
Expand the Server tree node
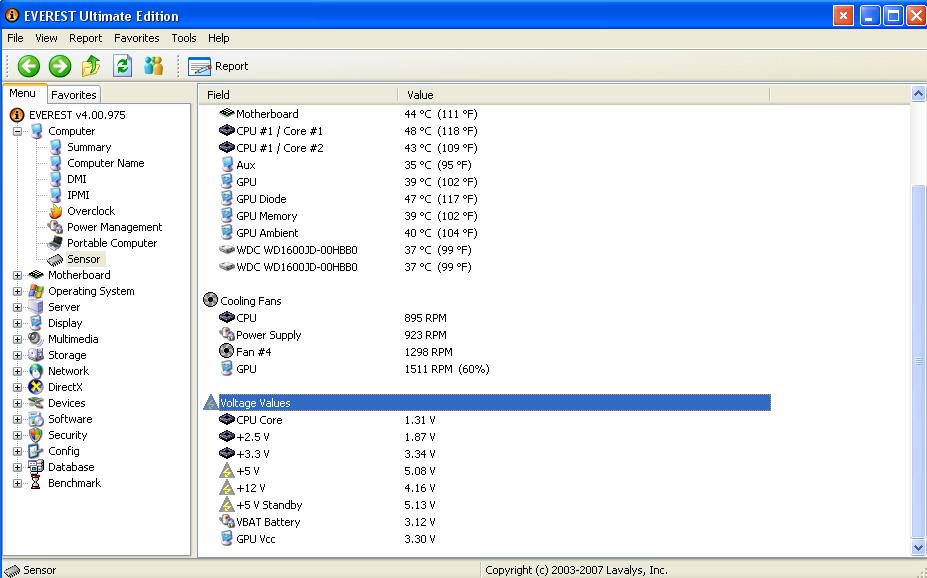[18, 307]
